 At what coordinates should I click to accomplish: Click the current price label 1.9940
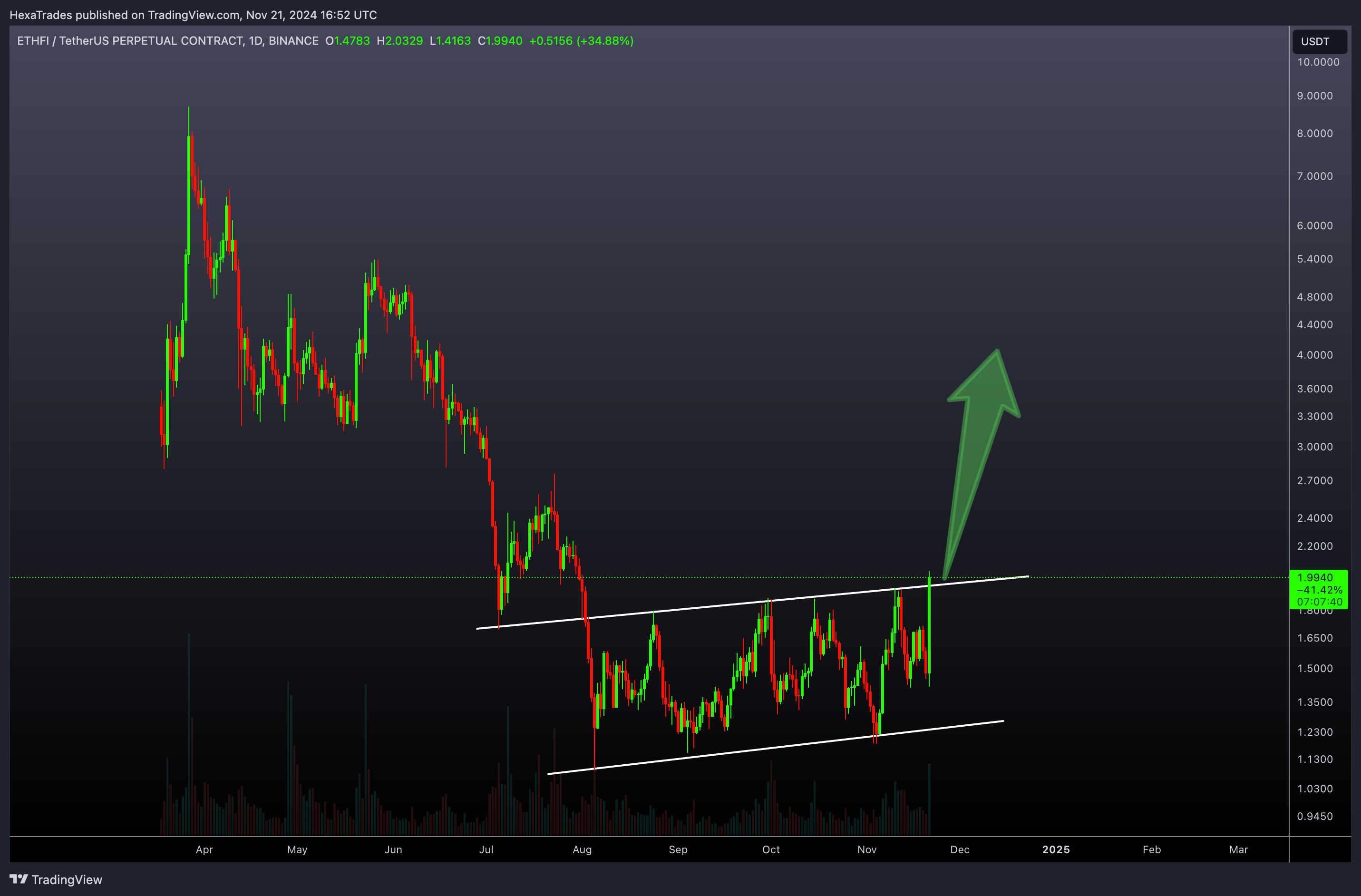[1315, 577]
